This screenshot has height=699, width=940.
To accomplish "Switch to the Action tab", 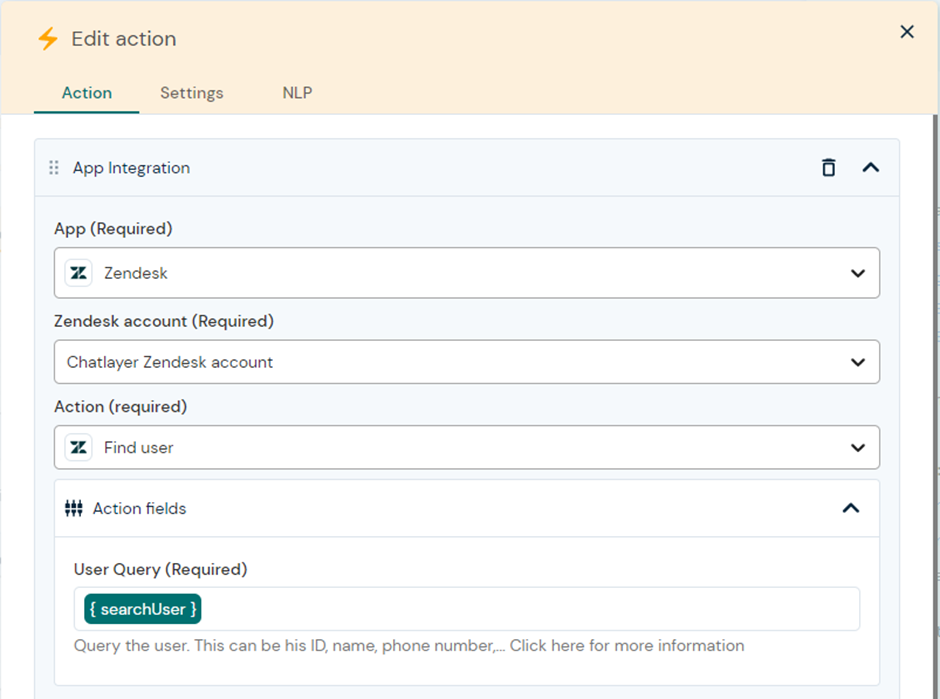I will 87,93.
